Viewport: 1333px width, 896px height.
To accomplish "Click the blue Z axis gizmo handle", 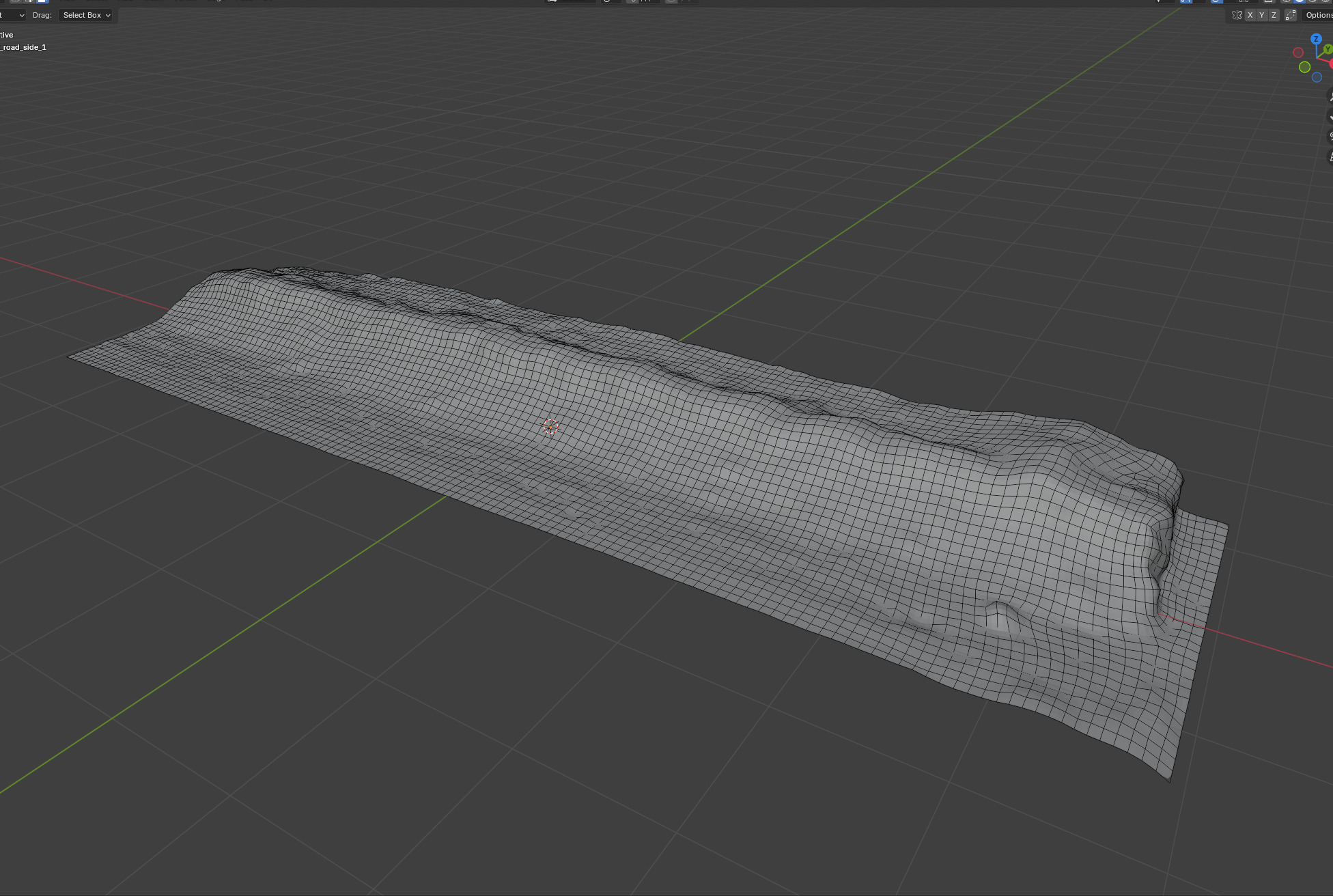I will pos(1316,39).
